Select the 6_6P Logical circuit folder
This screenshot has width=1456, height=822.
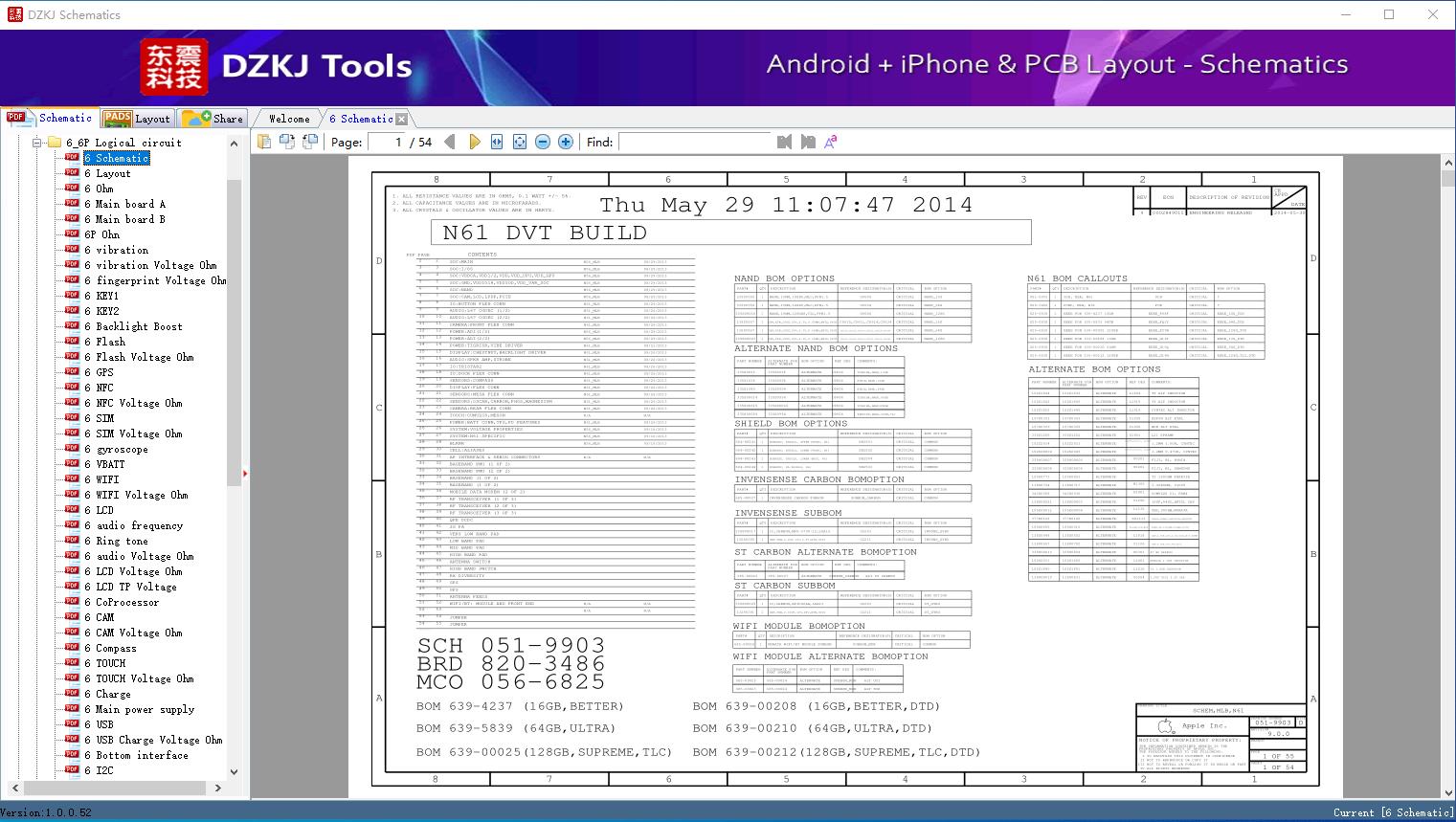[x=123, y=143]
